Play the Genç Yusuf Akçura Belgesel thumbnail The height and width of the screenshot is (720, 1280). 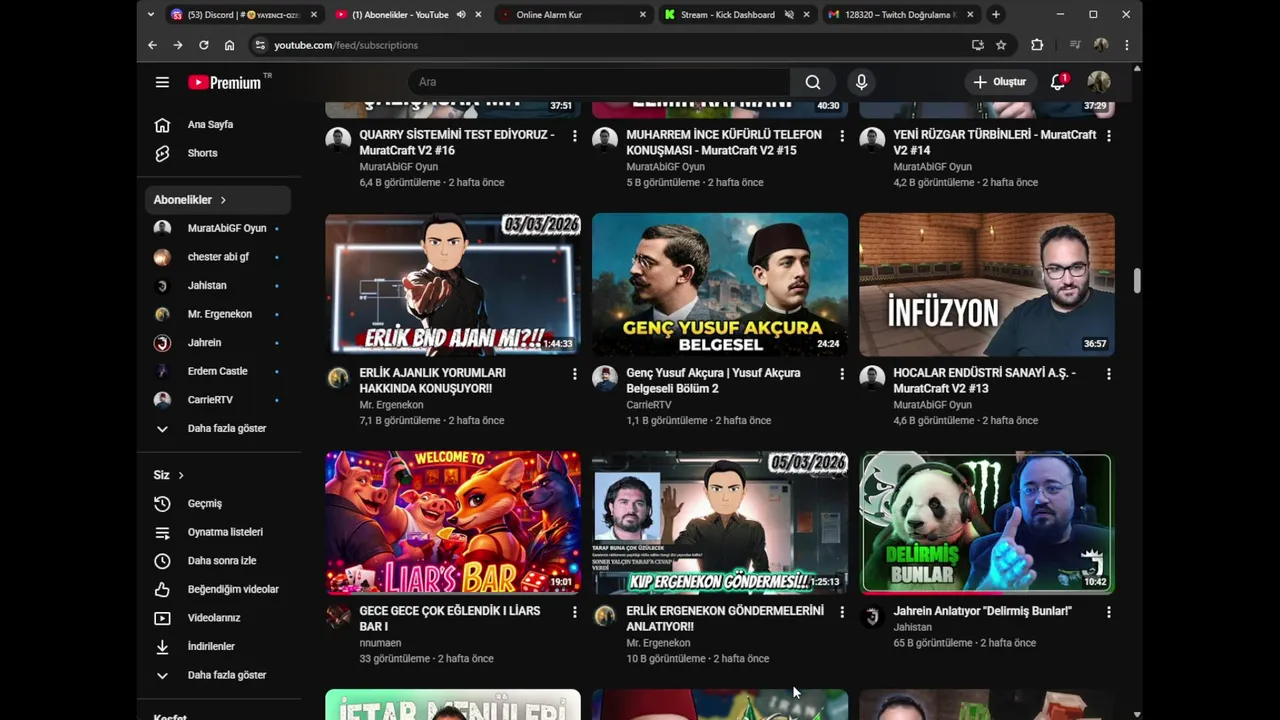(720, 284)
